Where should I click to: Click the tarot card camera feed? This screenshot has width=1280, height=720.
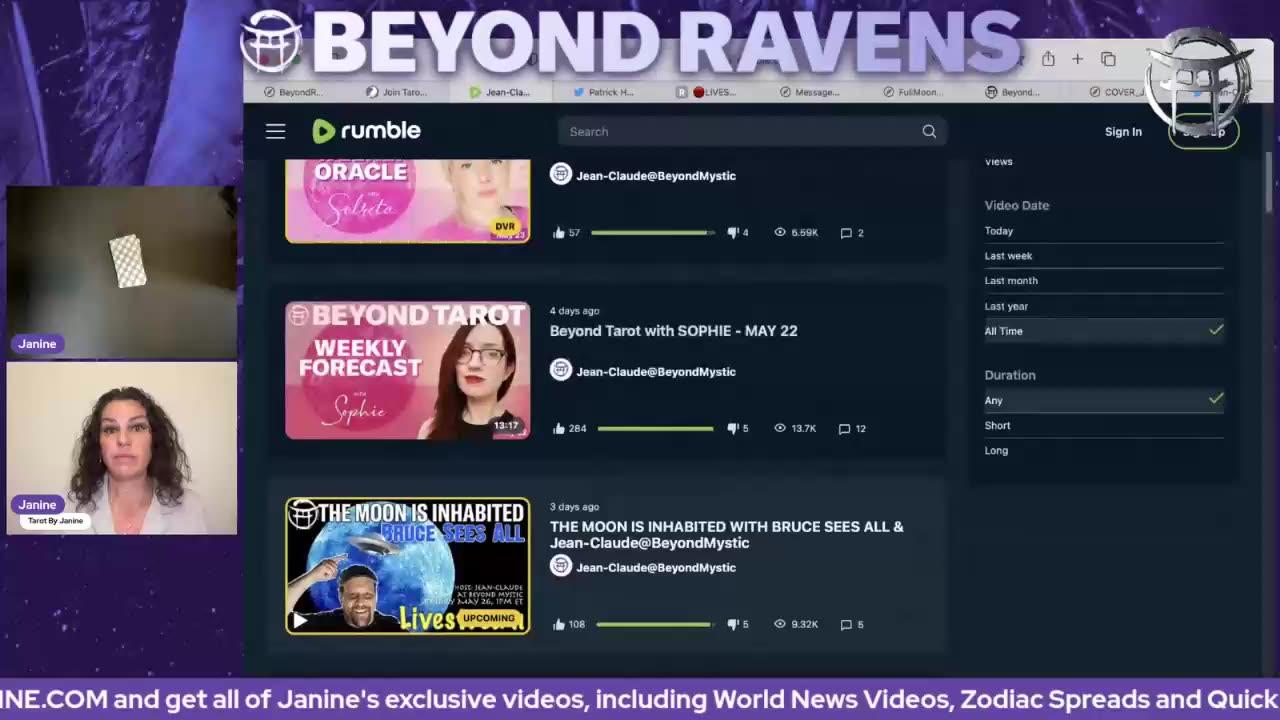(x=122, y=272)
